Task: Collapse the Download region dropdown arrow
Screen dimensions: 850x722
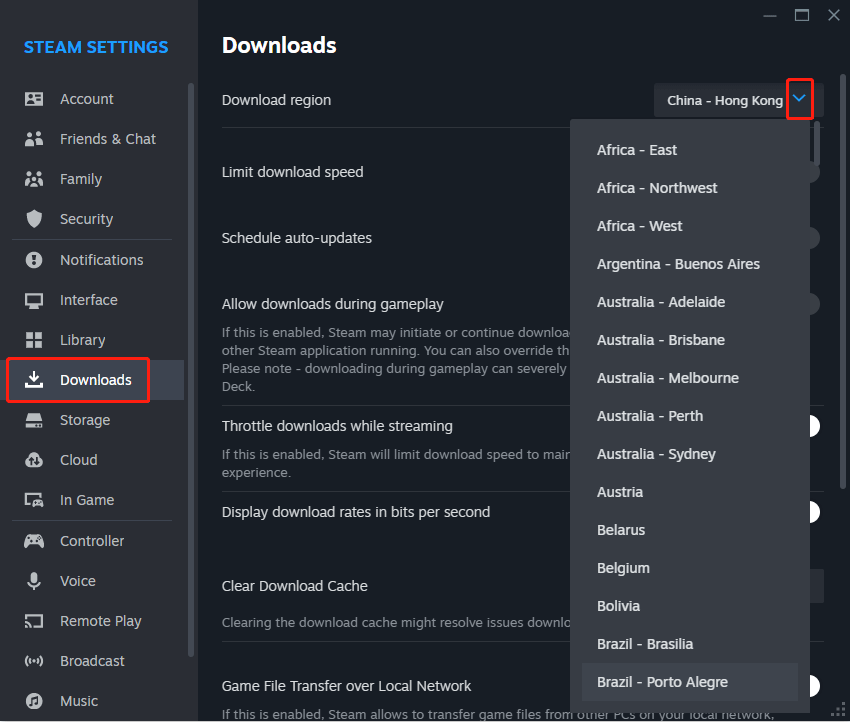Action: (x=799, y=99)
